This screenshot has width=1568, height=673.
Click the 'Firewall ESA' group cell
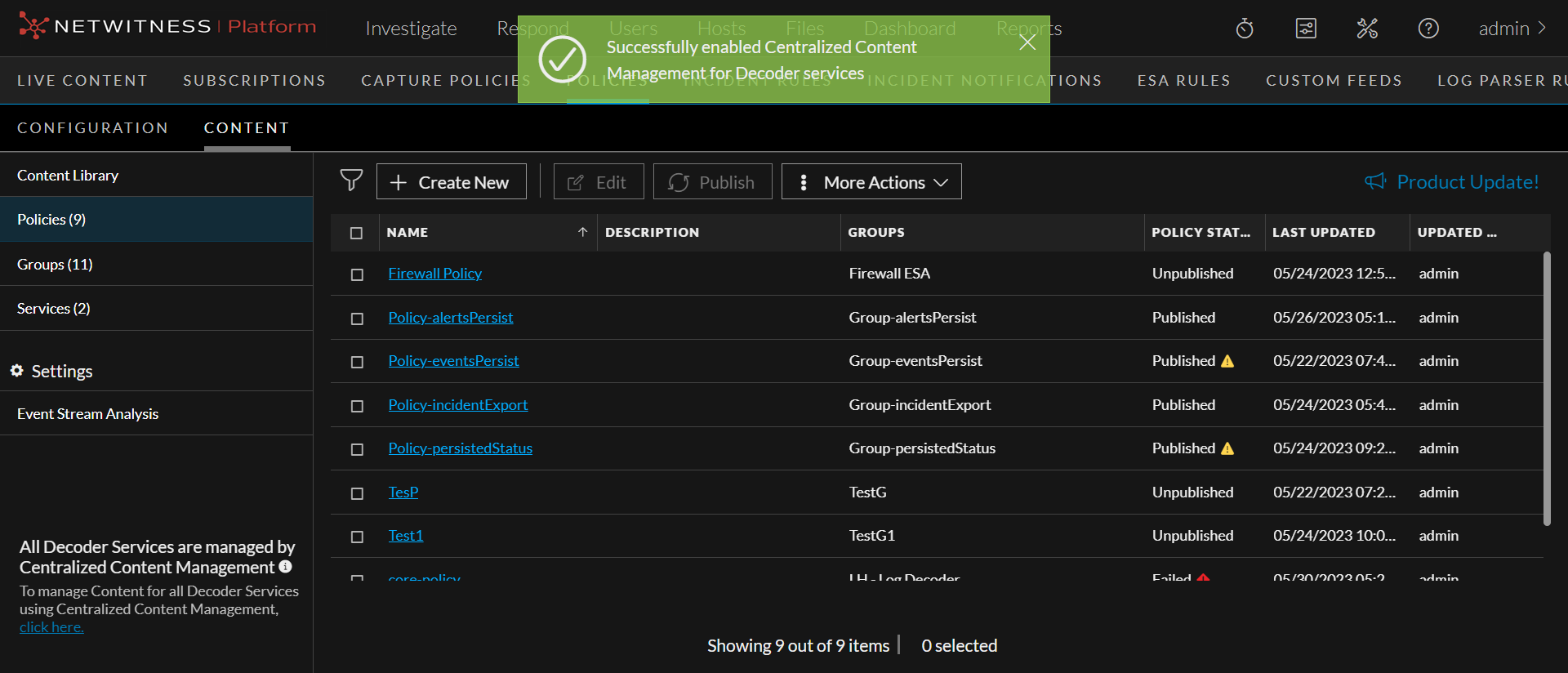[889, 273]
